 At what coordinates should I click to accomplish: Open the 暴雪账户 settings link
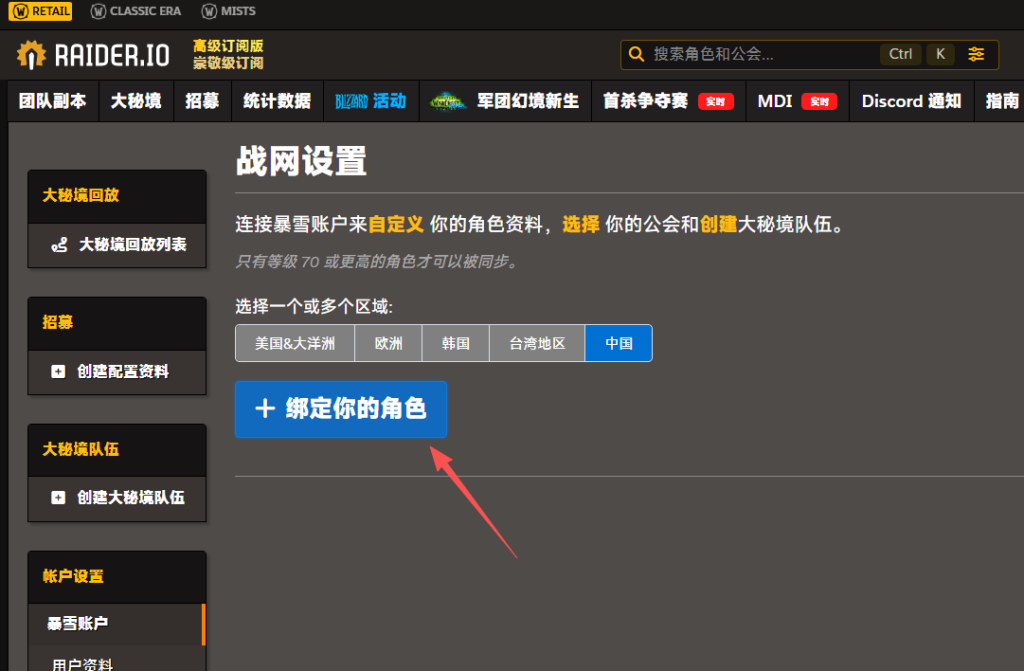point(78,623)
